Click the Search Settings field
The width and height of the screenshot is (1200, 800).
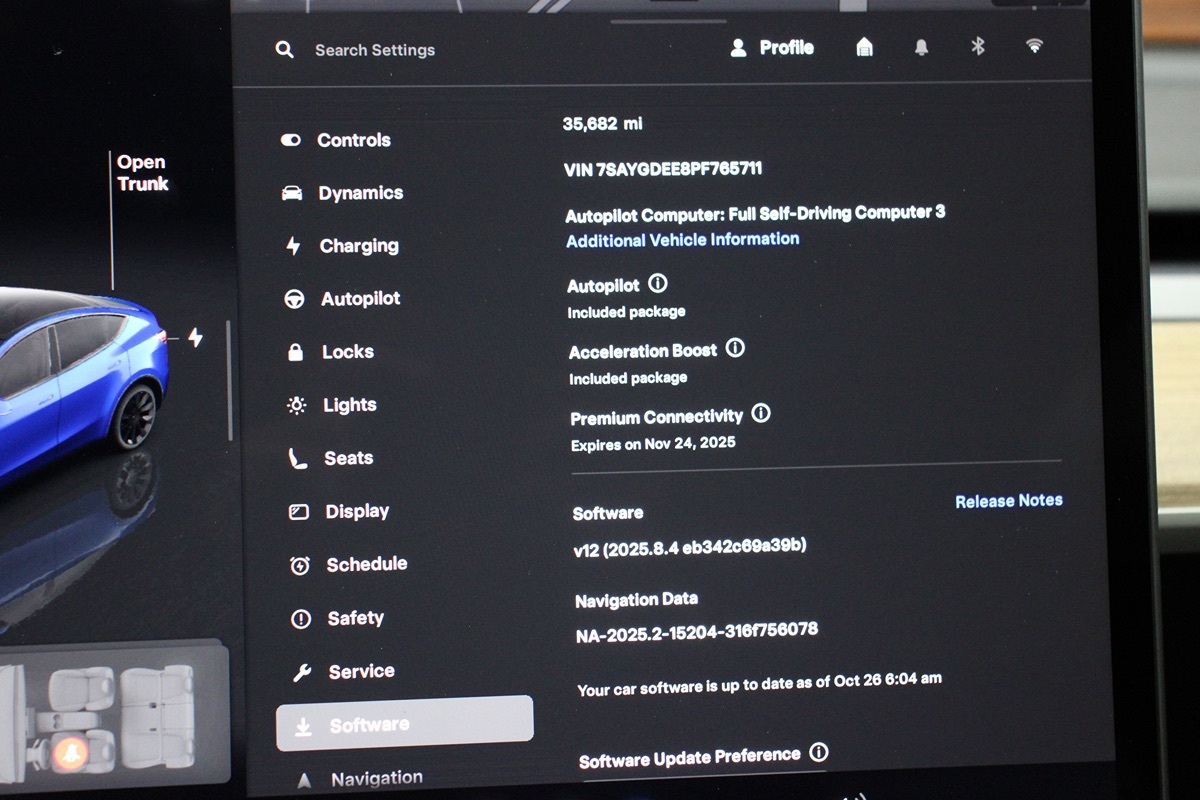pos(374,49)
